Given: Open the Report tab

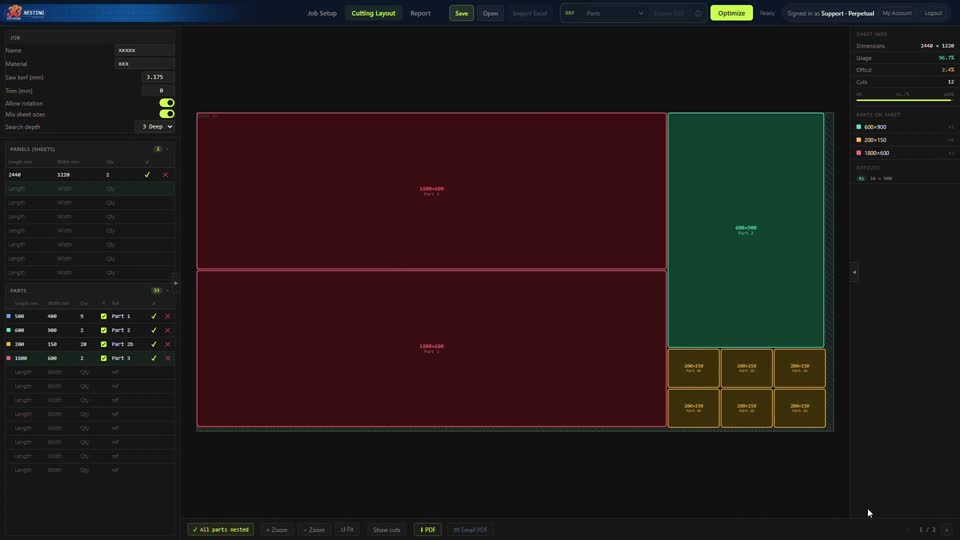Looking at the screenshot, I should tap(421, 13).
